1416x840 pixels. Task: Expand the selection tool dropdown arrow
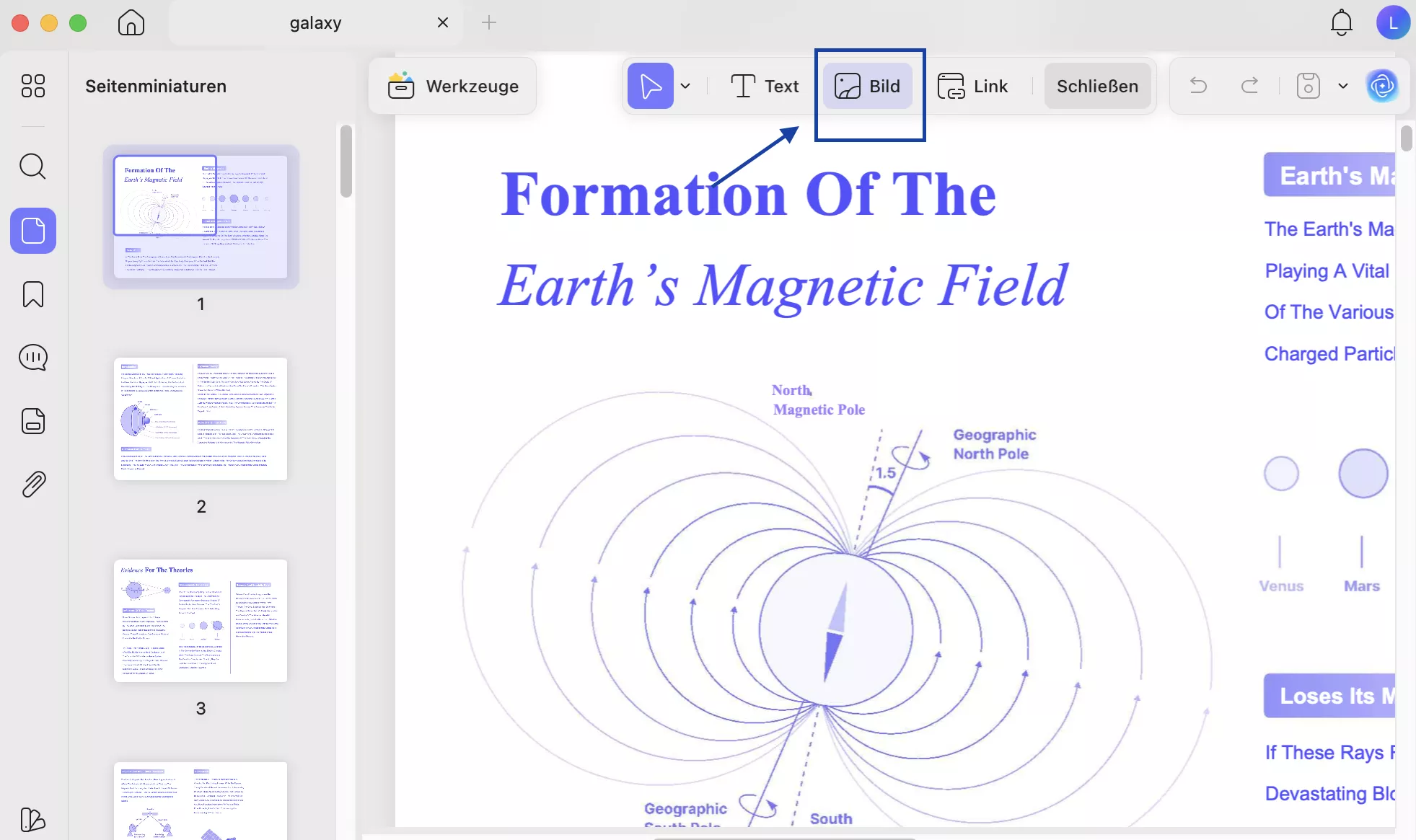[x=685, y=86]
